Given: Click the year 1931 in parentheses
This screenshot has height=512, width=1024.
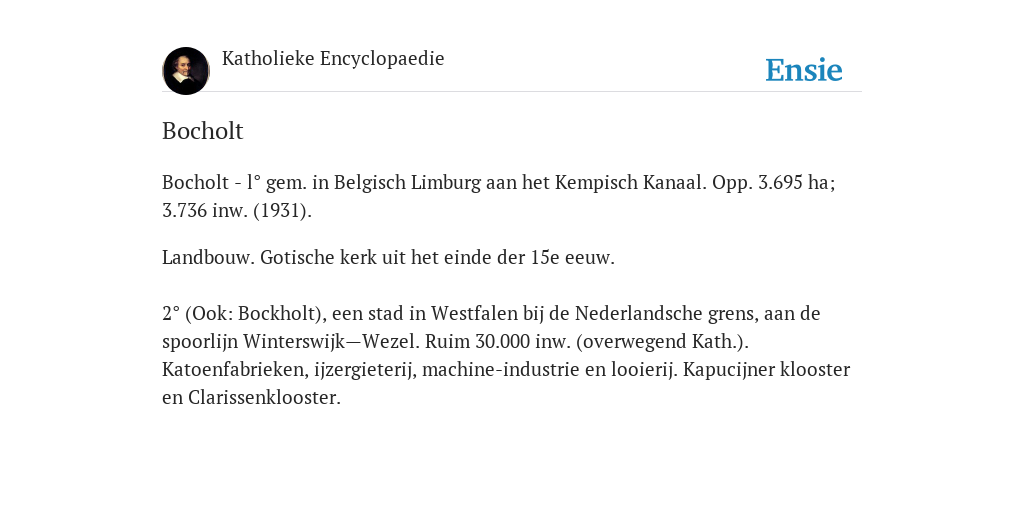Looking at the screenshot, I should [x=280, y=211].
